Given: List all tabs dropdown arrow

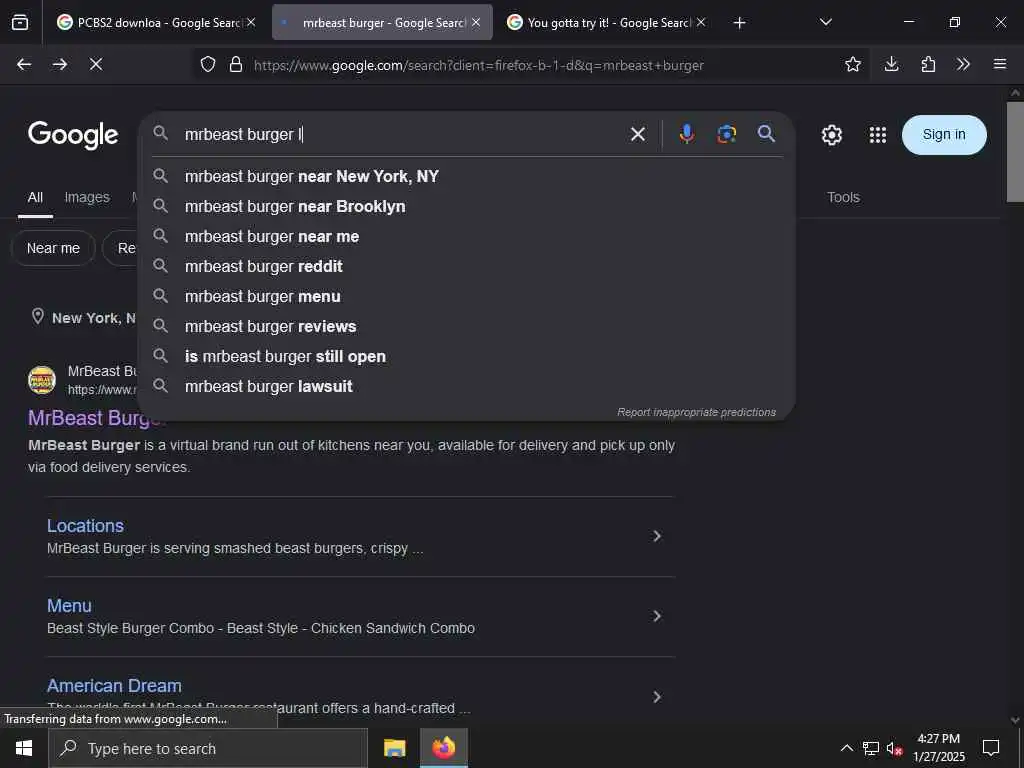Looking at the screenshot, I should click(x=825, y=22).
